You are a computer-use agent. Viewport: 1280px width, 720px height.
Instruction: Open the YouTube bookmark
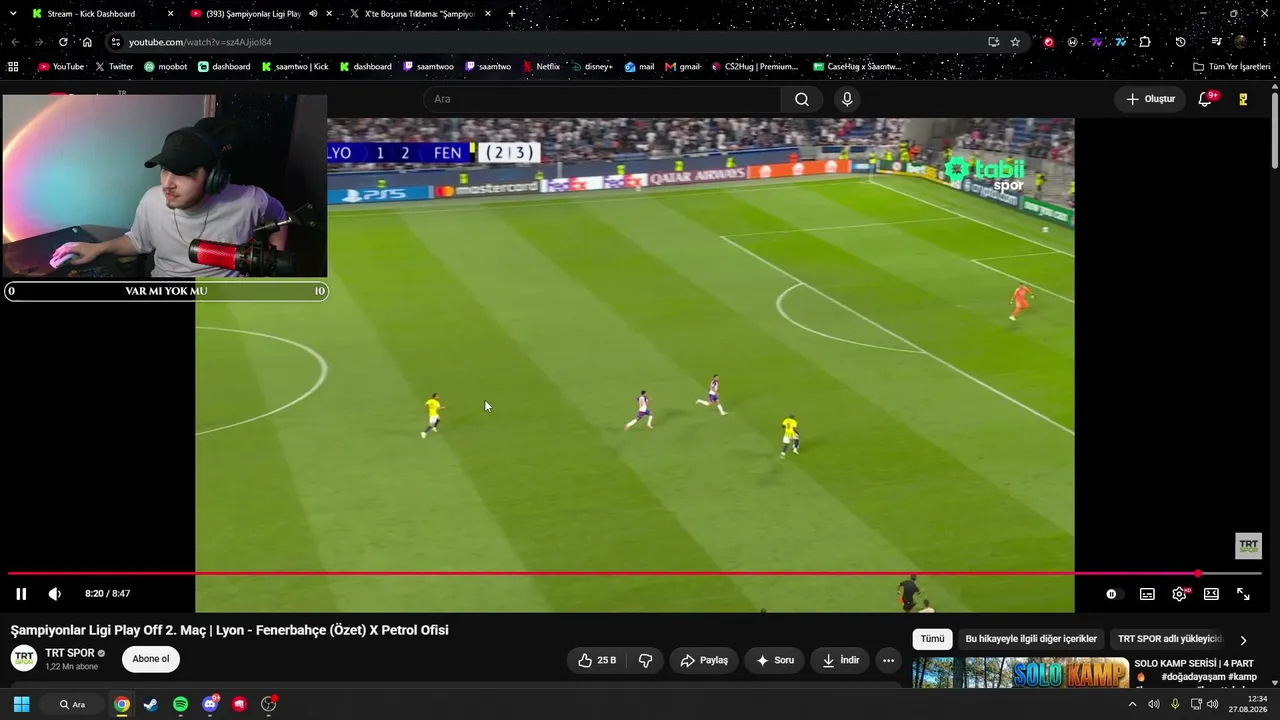pos(61,67)
